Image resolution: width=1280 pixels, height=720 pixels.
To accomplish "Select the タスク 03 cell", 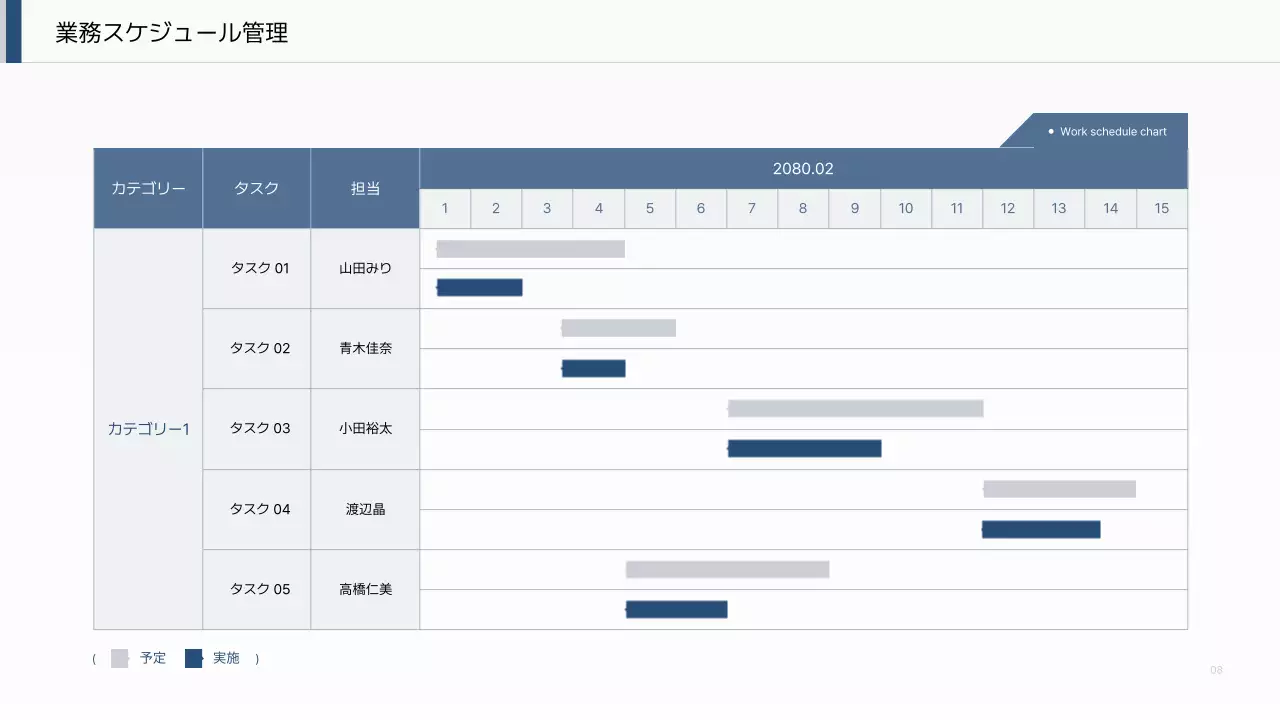I will (259, 428).
